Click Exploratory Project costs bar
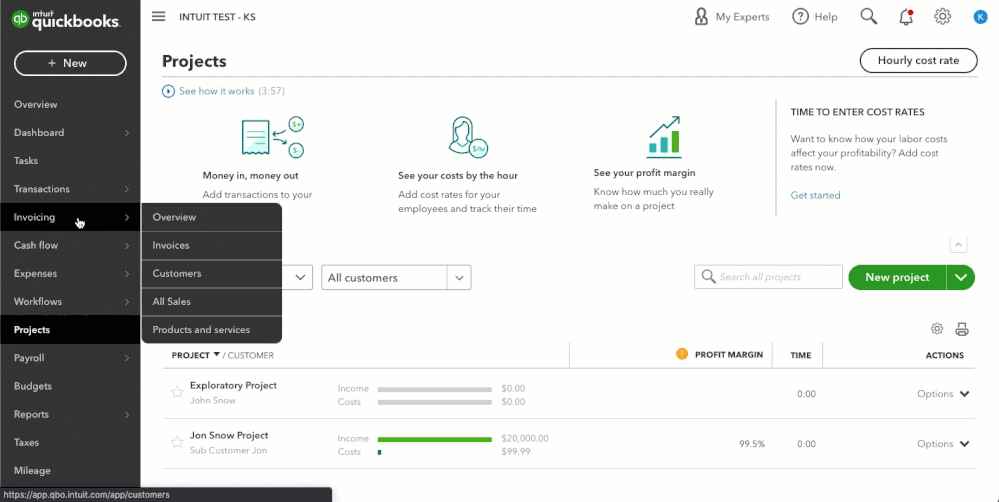This screenshot has height=502, width=999. pyautogui.click(x=435, y=402)
